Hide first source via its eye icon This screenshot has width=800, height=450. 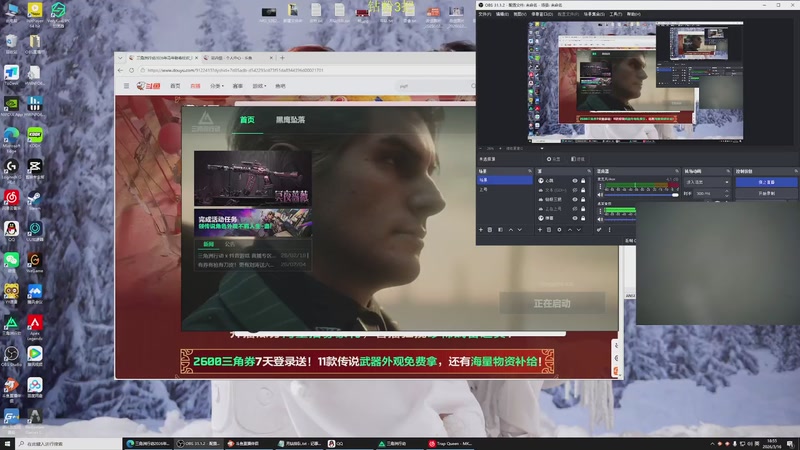(x=574, y=181)
